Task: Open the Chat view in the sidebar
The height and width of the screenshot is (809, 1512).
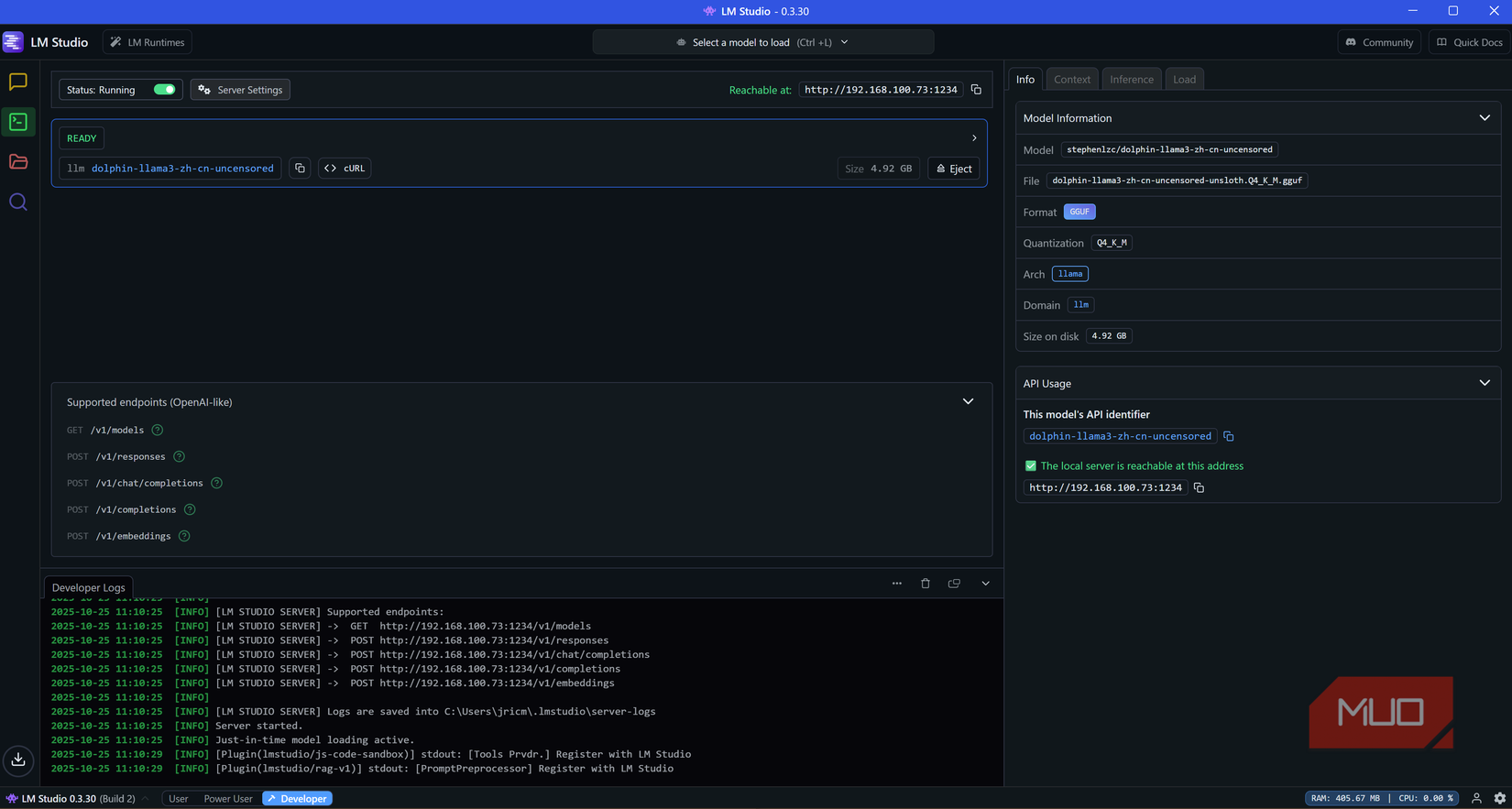Action: pyautogui.click(x=18, y=82)
